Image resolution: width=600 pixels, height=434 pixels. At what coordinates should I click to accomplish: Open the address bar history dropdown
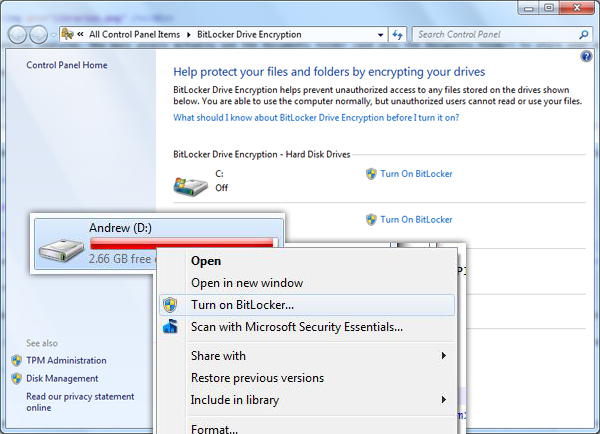(380, 35)
